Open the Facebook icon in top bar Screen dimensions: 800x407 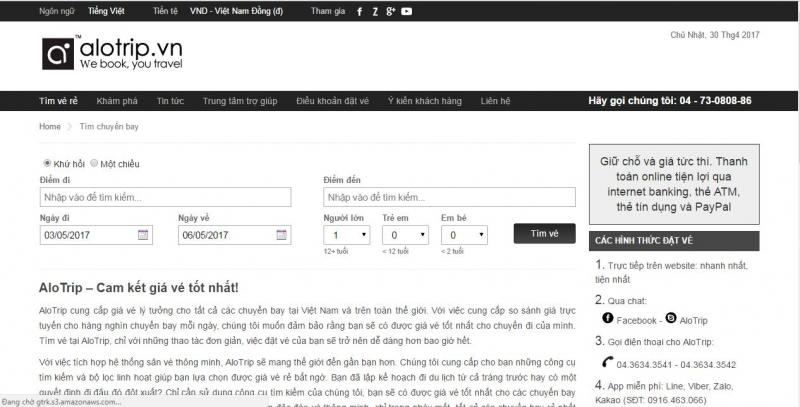click(x=359, y=11)
